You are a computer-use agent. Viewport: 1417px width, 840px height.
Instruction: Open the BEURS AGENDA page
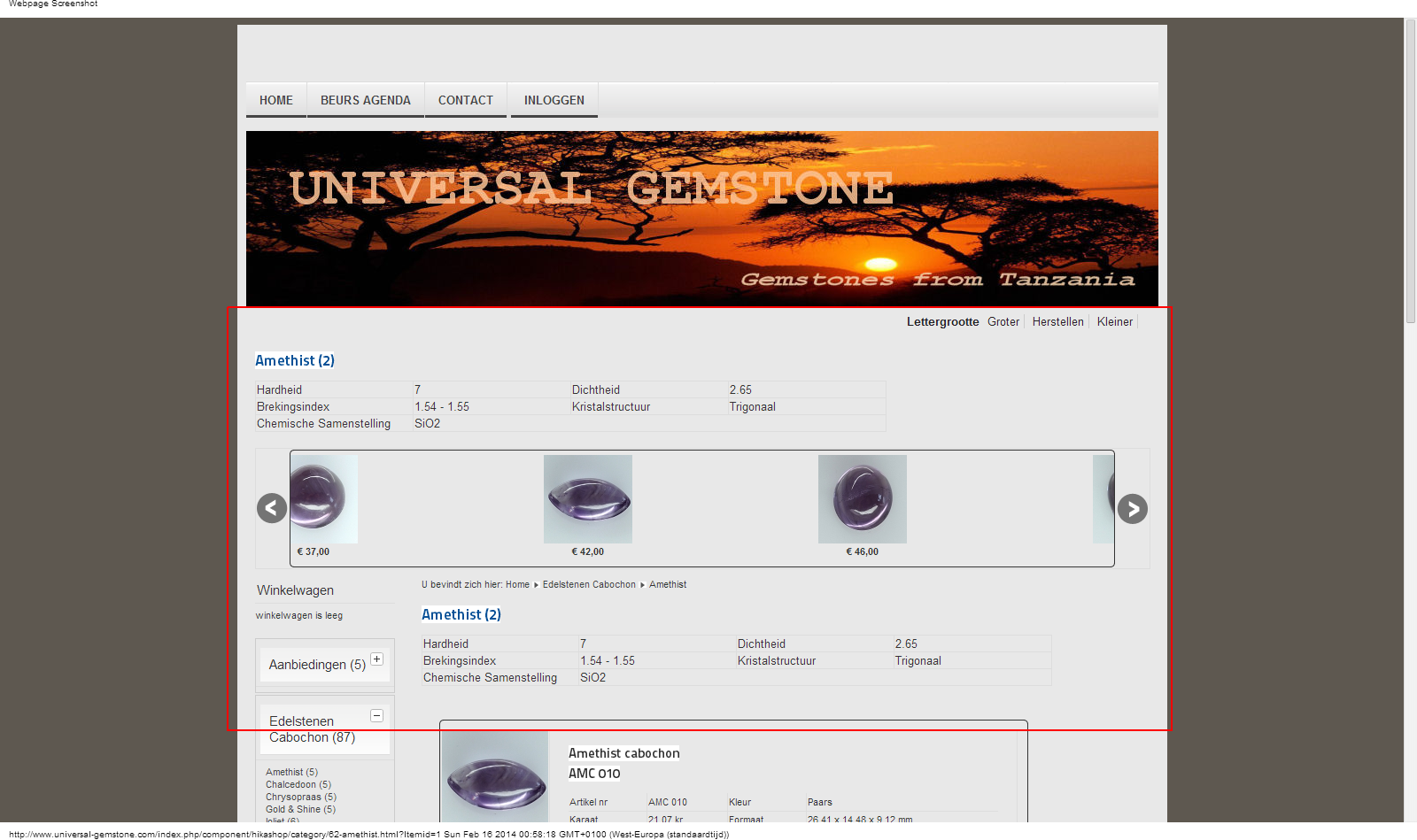(x=365, y=100)
